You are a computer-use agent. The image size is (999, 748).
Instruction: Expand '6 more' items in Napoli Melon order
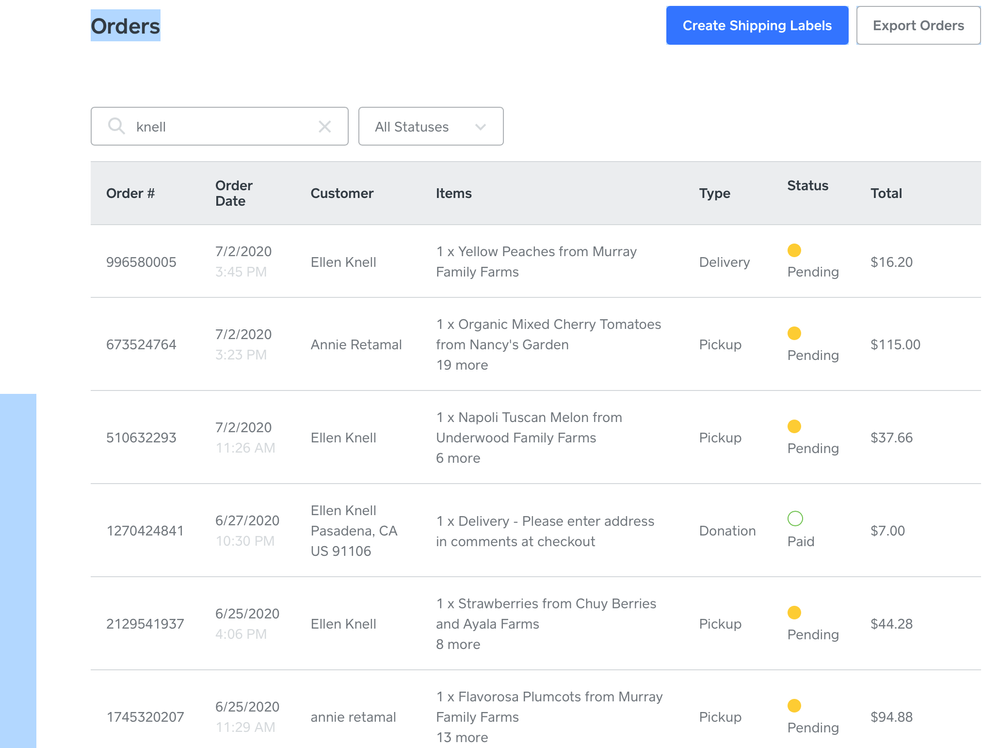pyautogui.click(x=458, y=458)
